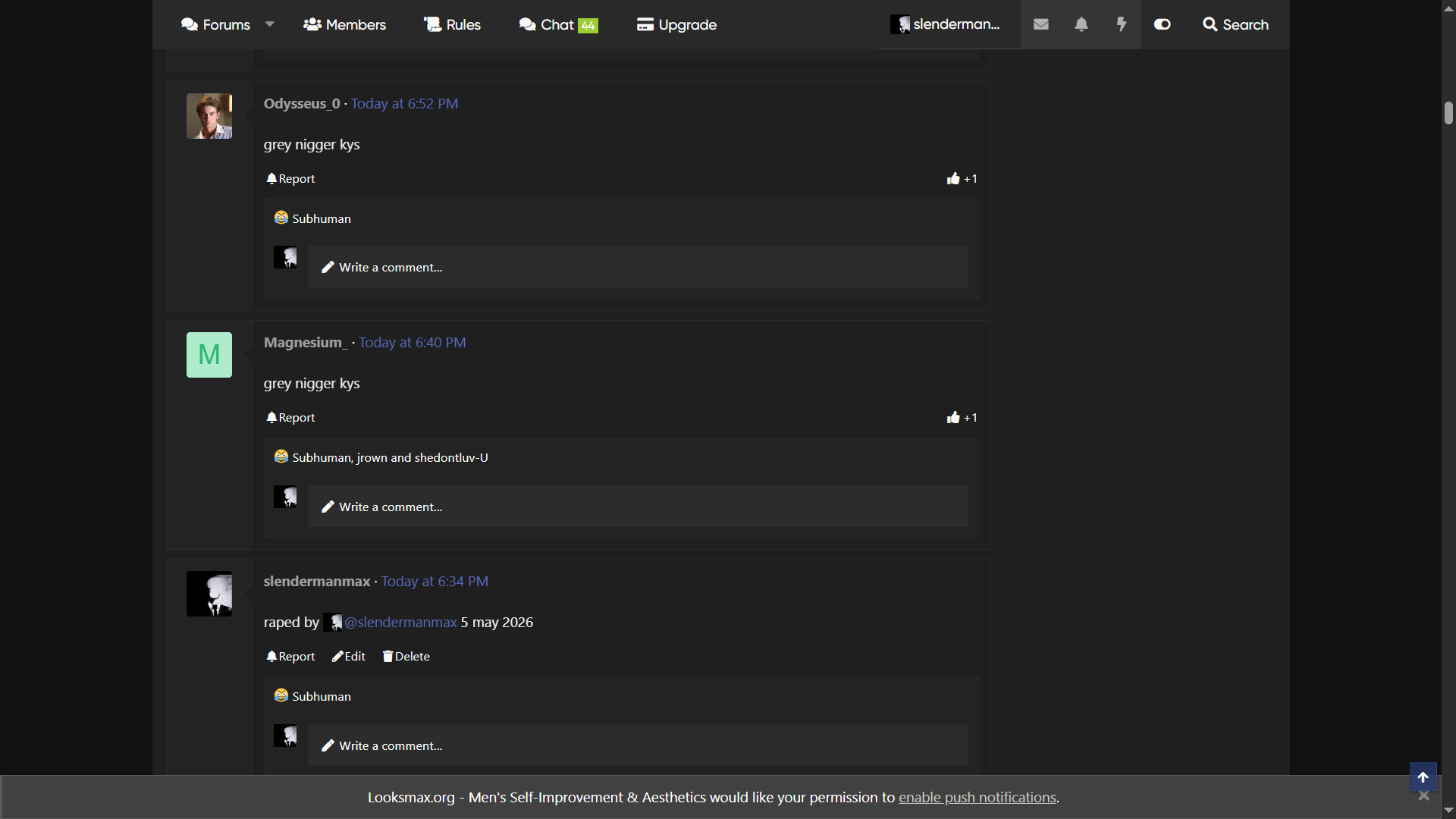Open the Search button
1456x819 pixels.
(1235, 24)
